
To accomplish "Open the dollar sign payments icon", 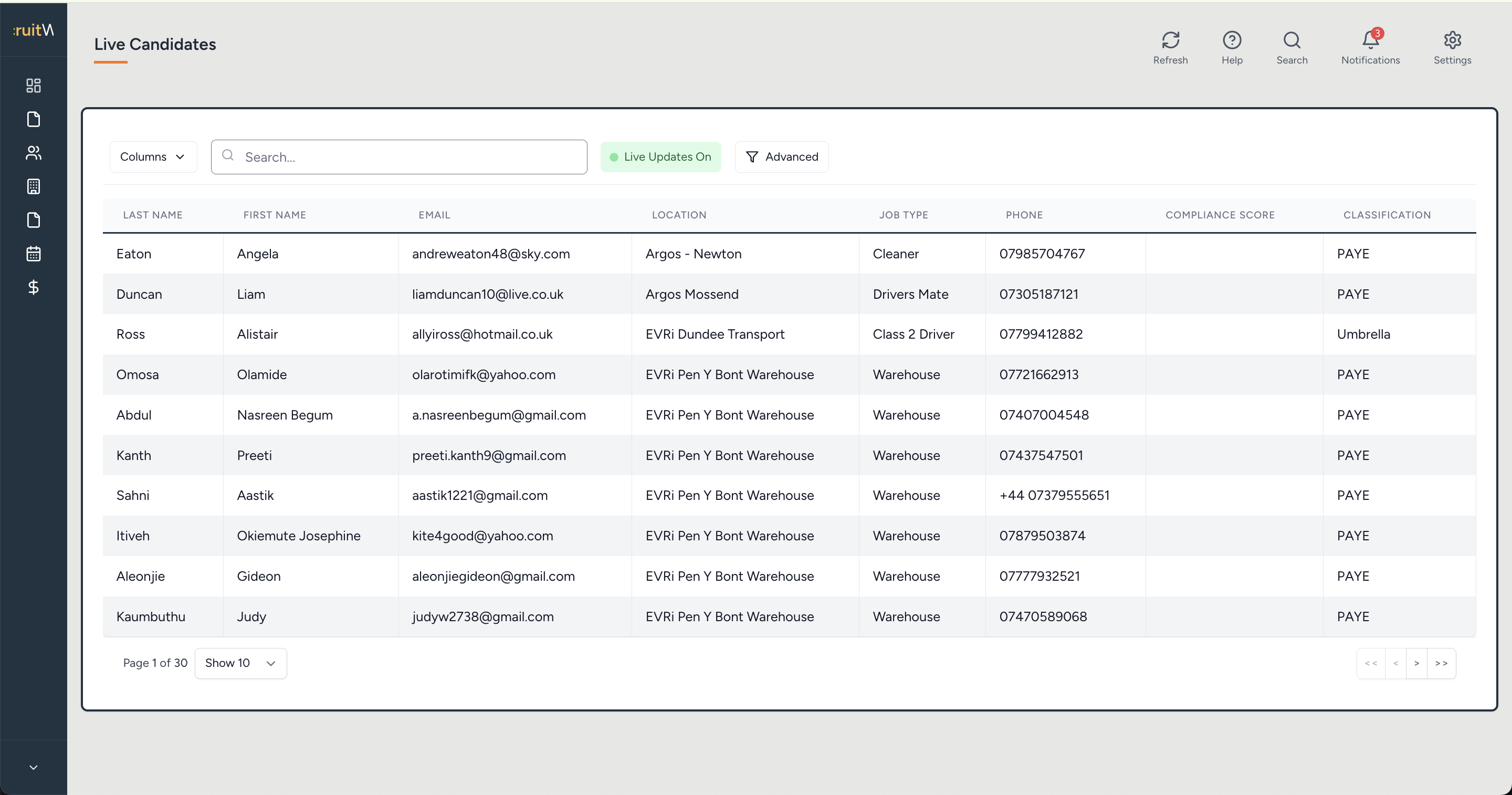I will pyautogui.click(x=34, y=287).
